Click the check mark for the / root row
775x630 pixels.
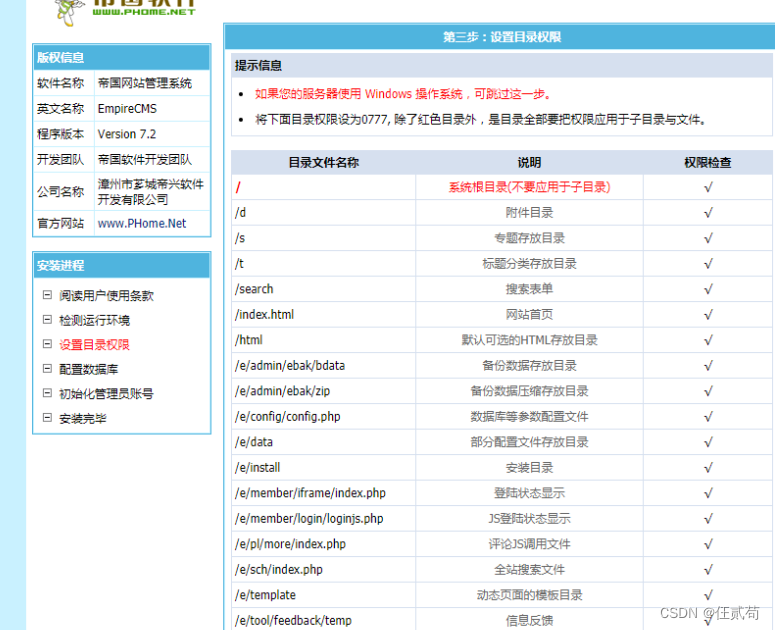[708, 187]
